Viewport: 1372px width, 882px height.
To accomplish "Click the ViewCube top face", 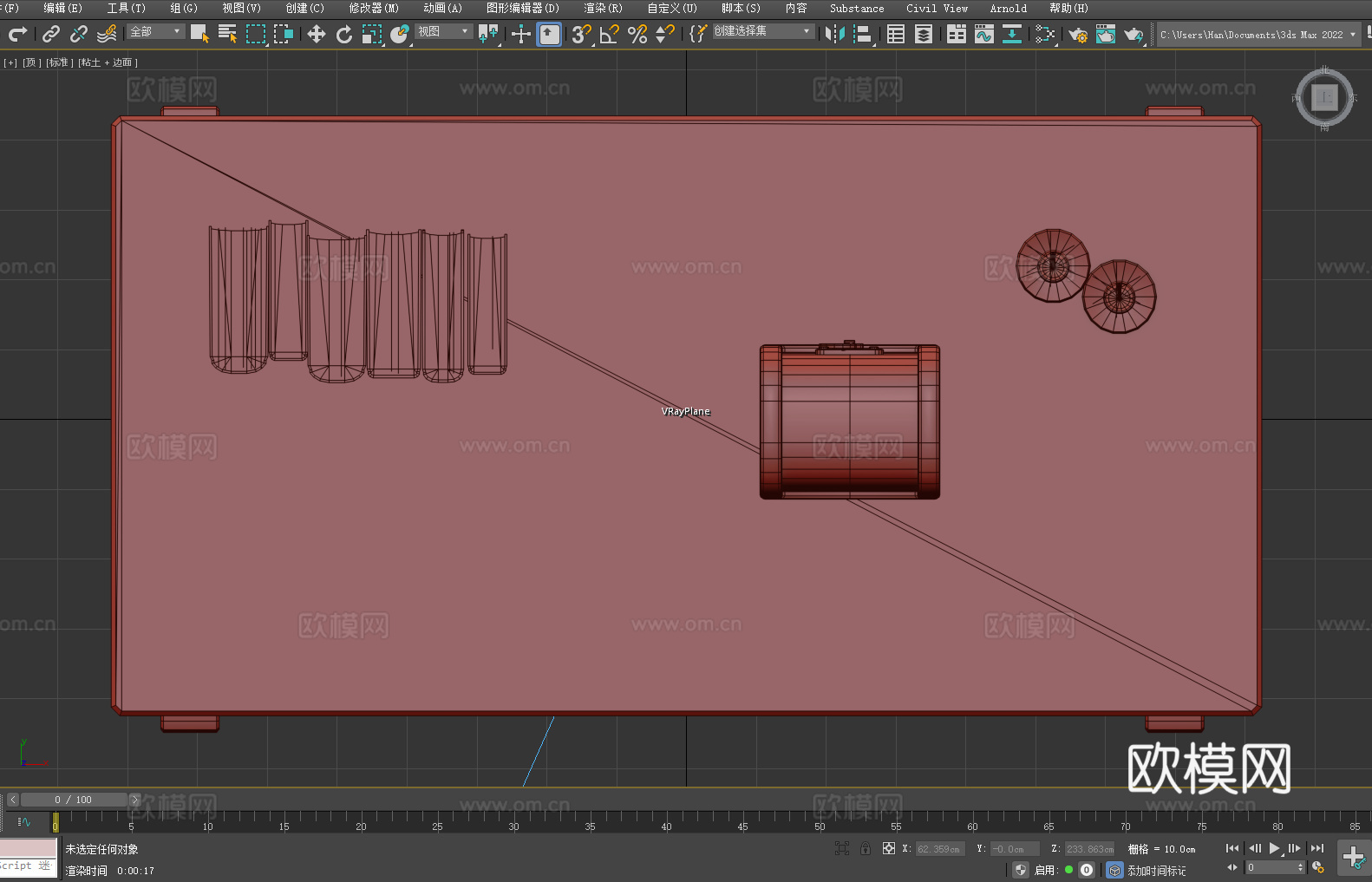I will coord(1324,97).
